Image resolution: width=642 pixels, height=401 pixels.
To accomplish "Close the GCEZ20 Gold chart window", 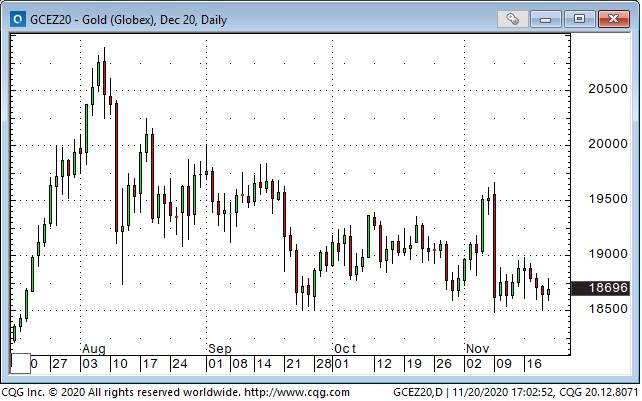I will pos(613,19).
